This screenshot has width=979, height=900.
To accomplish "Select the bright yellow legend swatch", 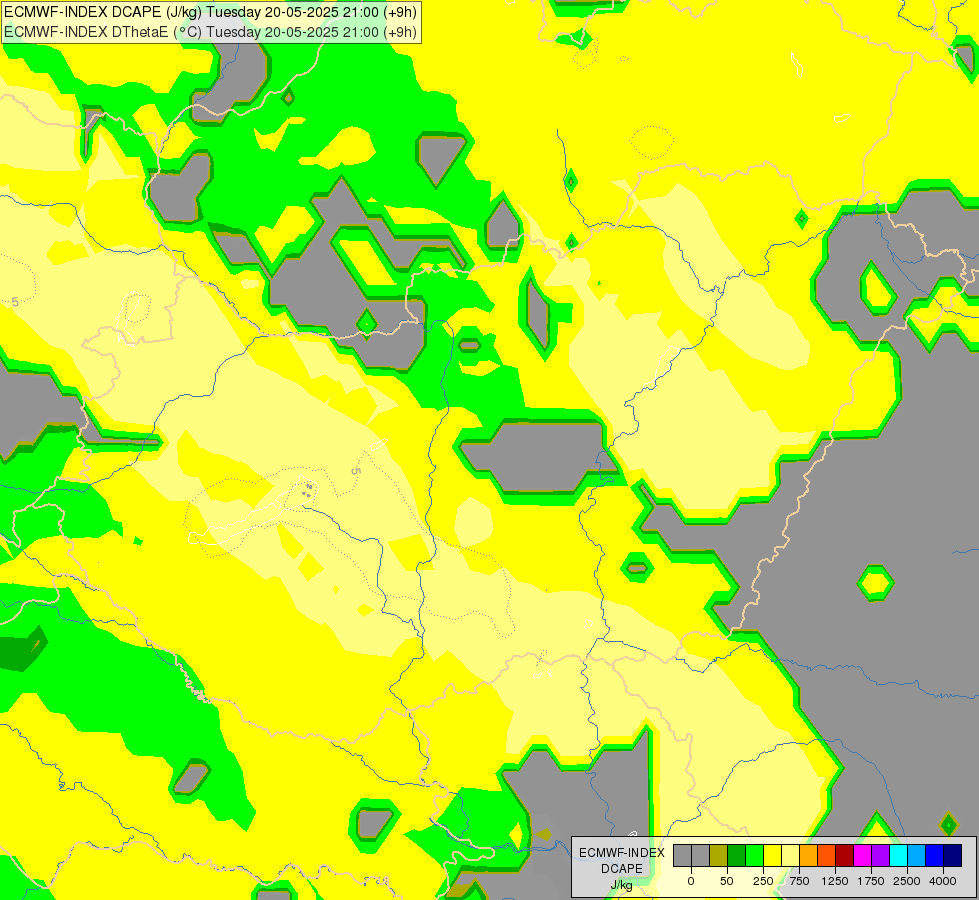I will pyautogui.click(x=772, y=855).
